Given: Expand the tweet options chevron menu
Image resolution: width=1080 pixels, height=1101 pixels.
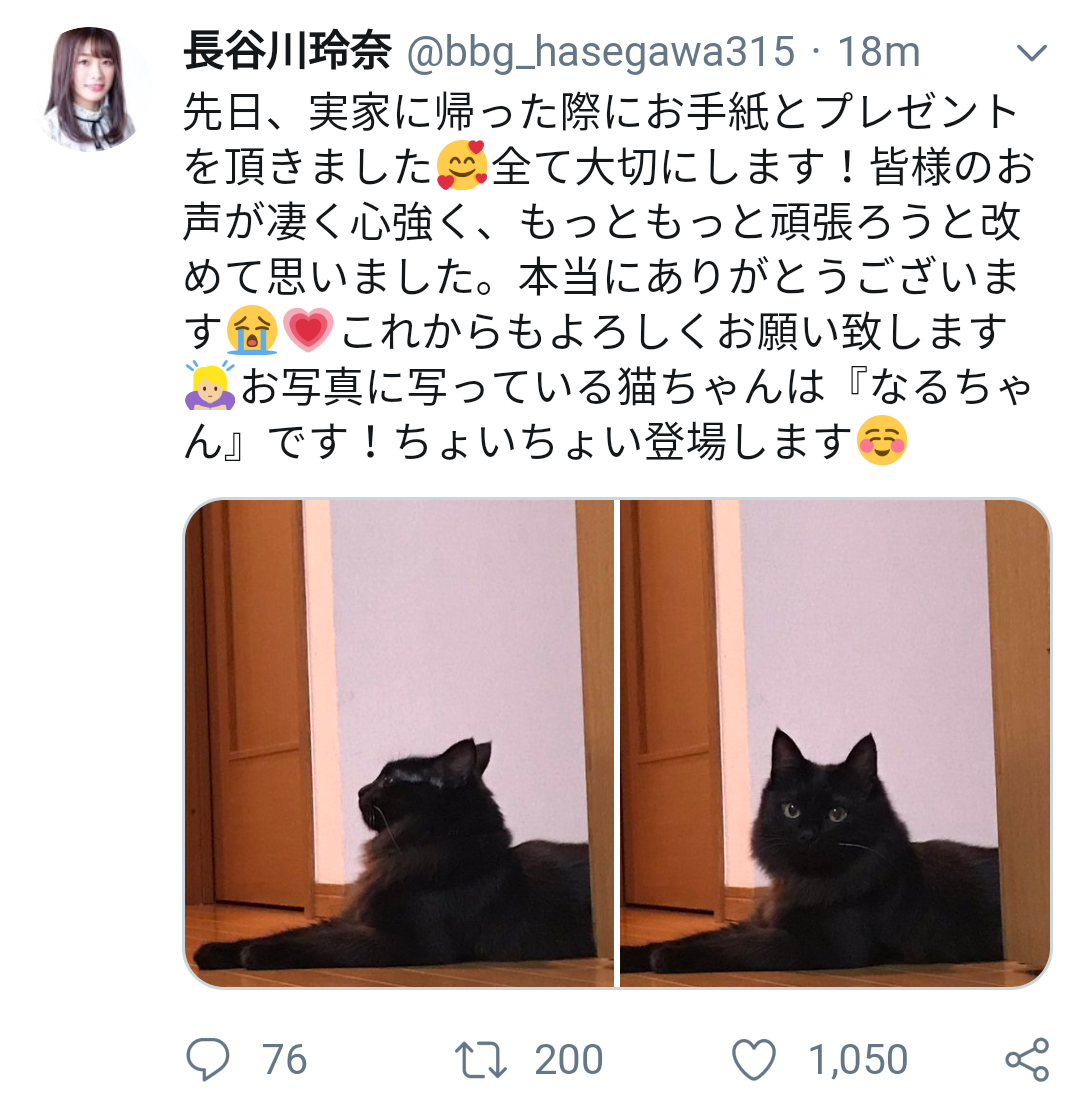Looking at the screenshot, I should click(1032, 53).
